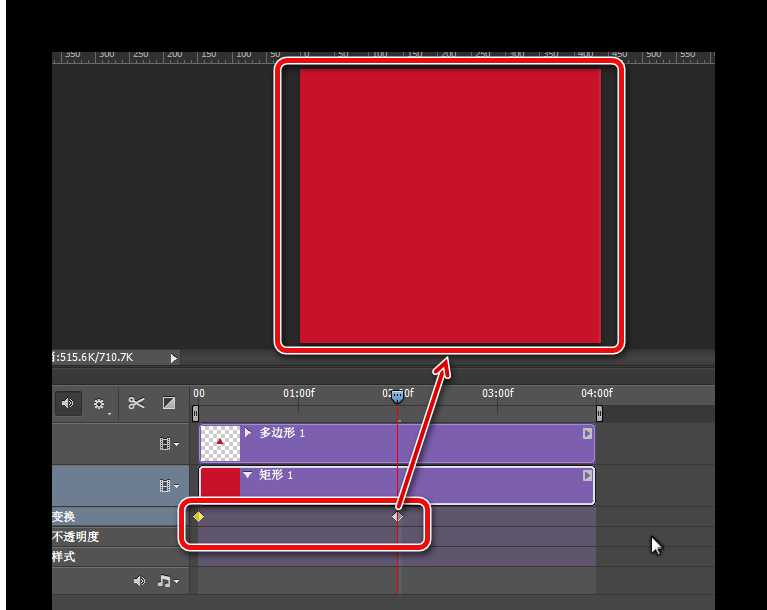
Task: Open the audio track music note menu
Action: pyautogui.click(x=167, y=581)
